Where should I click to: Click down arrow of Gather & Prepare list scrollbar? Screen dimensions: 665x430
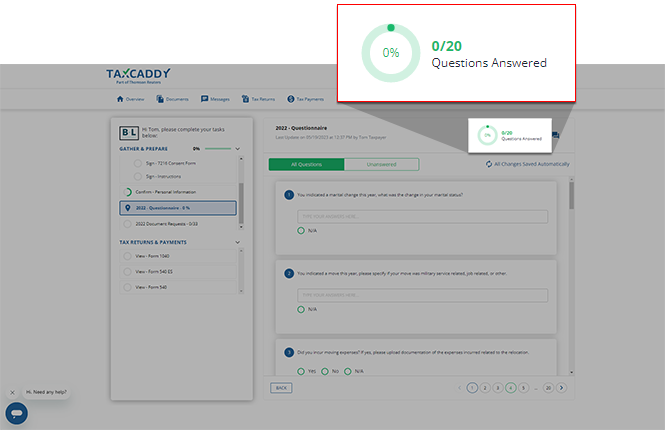241,227
